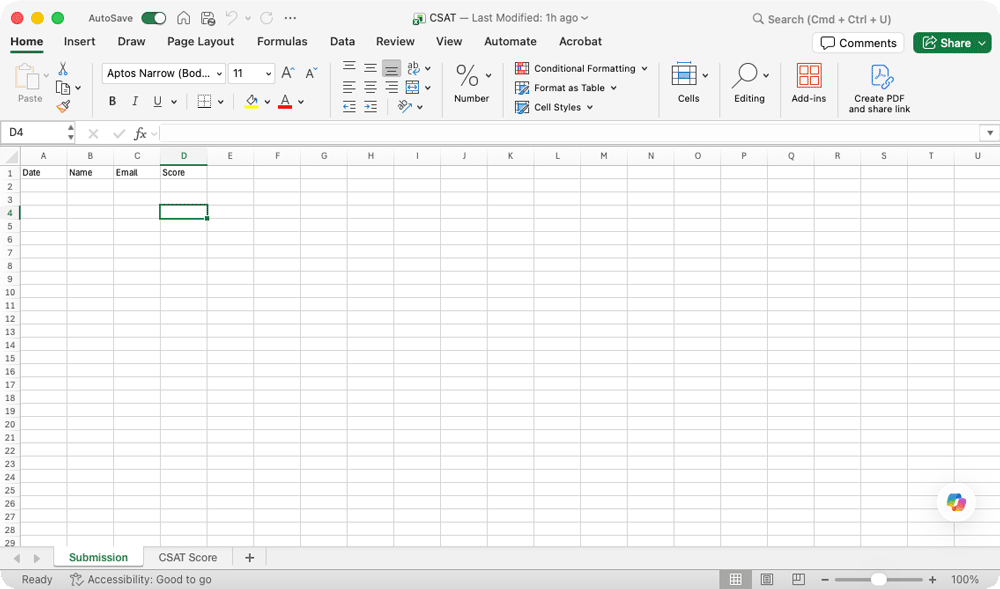1000x589 pixels.
Task: Zoom in with plus button
Action: (932, 579)
